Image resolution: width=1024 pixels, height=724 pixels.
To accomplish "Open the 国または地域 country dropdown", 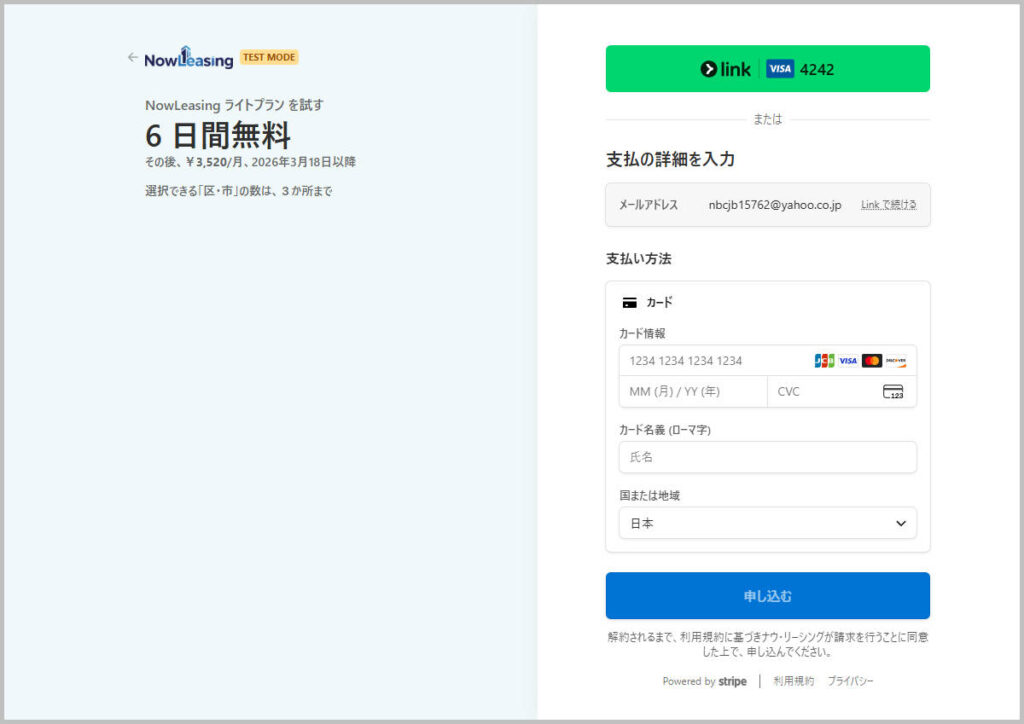I will pos(767,523).
